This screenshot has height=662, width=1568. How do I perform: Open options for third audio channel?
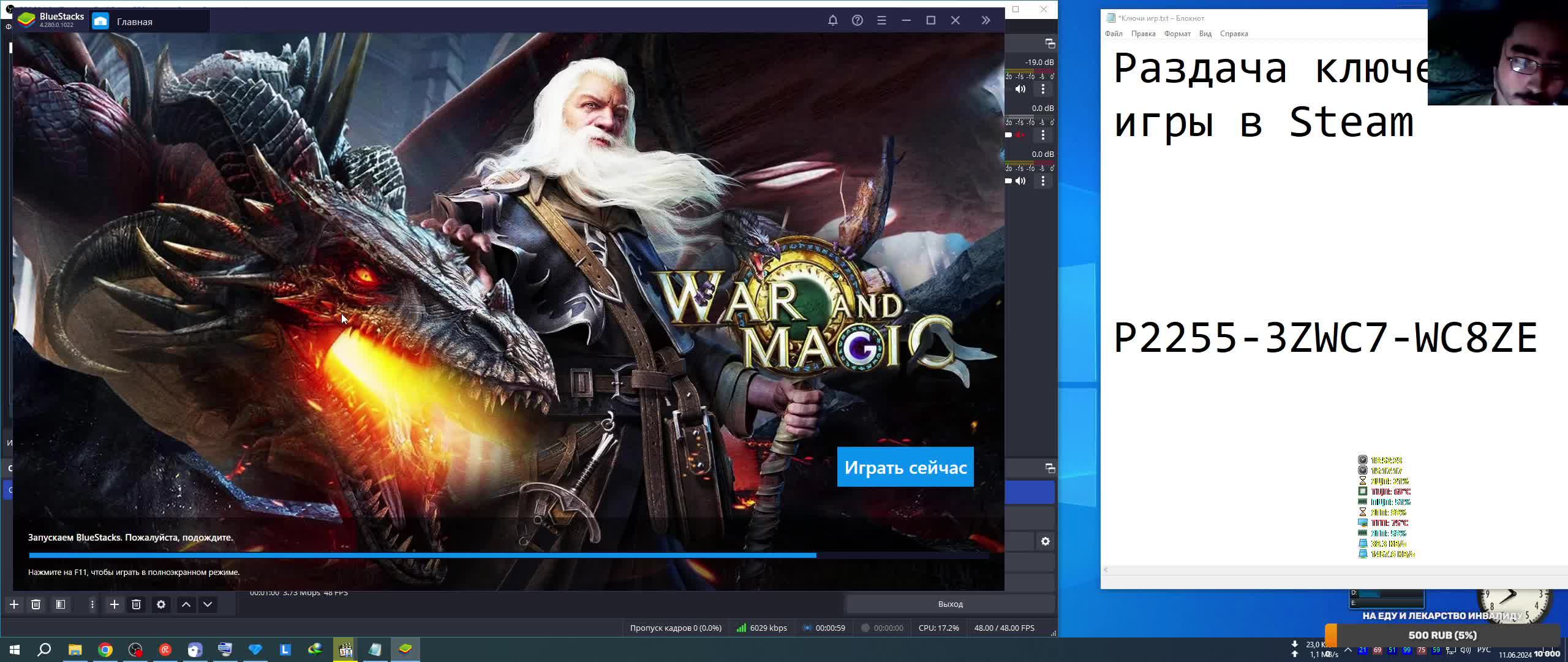click(1043, 181)
